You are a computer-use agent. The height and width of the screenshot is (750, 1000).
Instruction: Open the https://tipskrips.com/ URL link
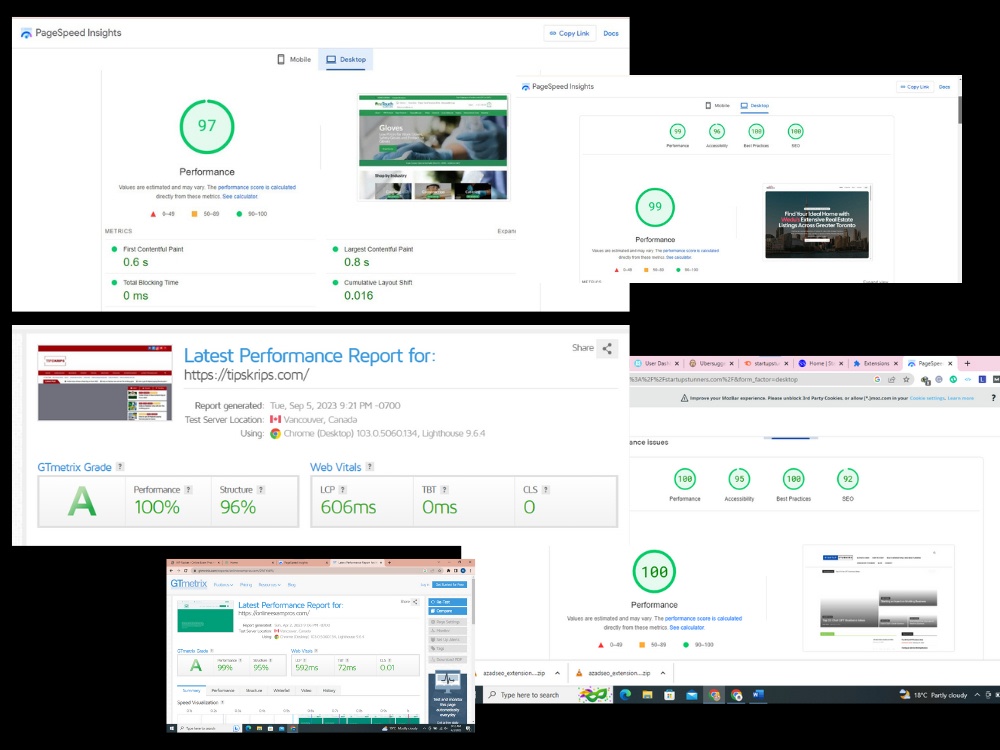[x=246, y=375]
